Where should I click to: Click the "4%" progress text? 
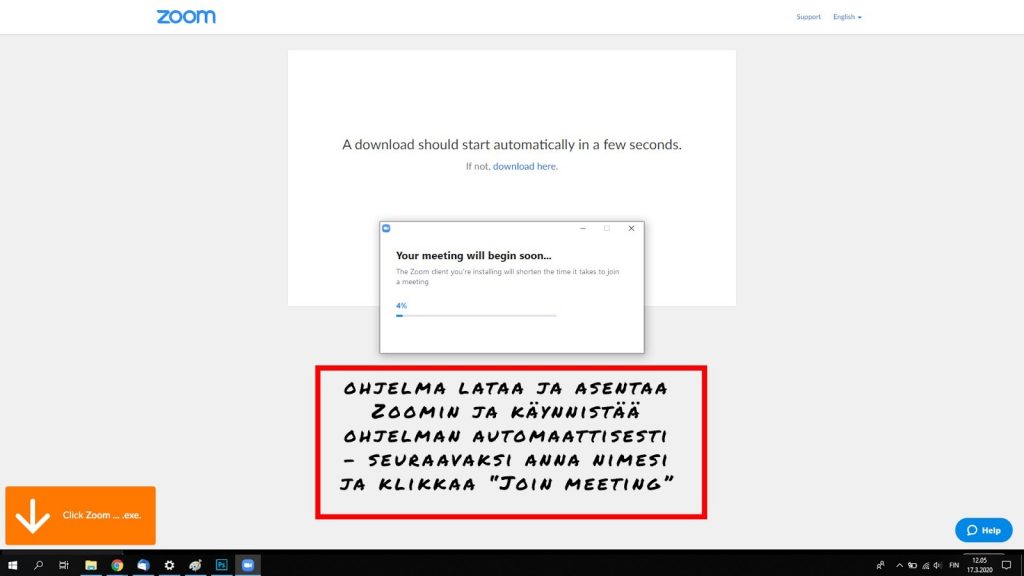401,306
